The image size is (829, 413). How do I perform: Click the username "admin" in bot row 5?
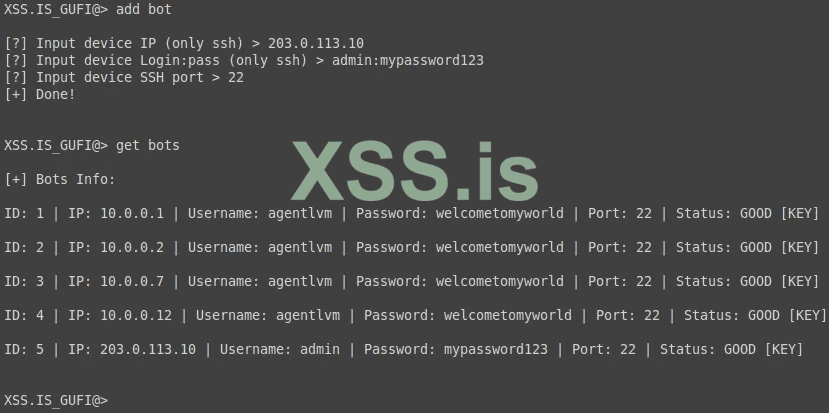(320, 349)
